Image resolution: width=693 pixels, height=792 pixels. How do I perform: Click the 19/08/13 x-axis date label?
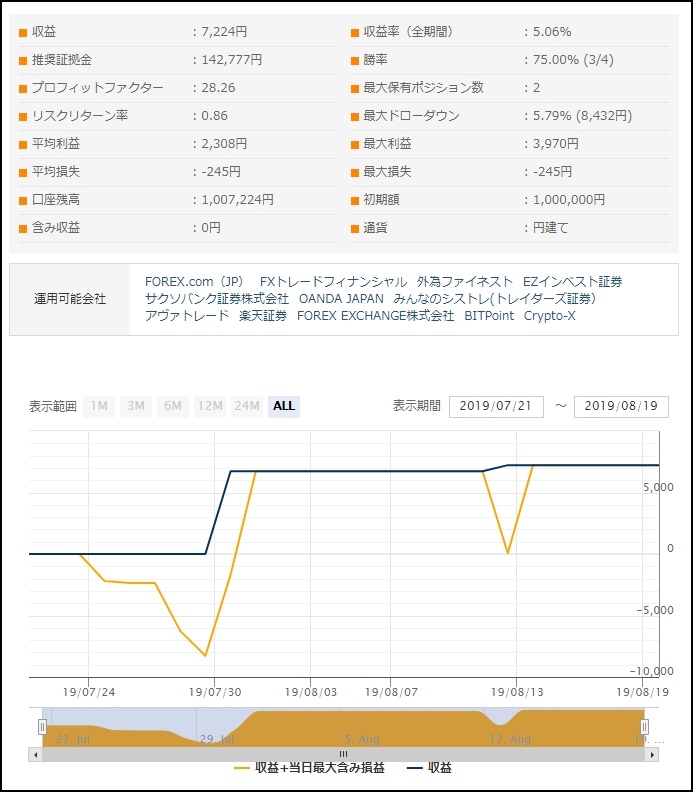(x=517, y=692)
